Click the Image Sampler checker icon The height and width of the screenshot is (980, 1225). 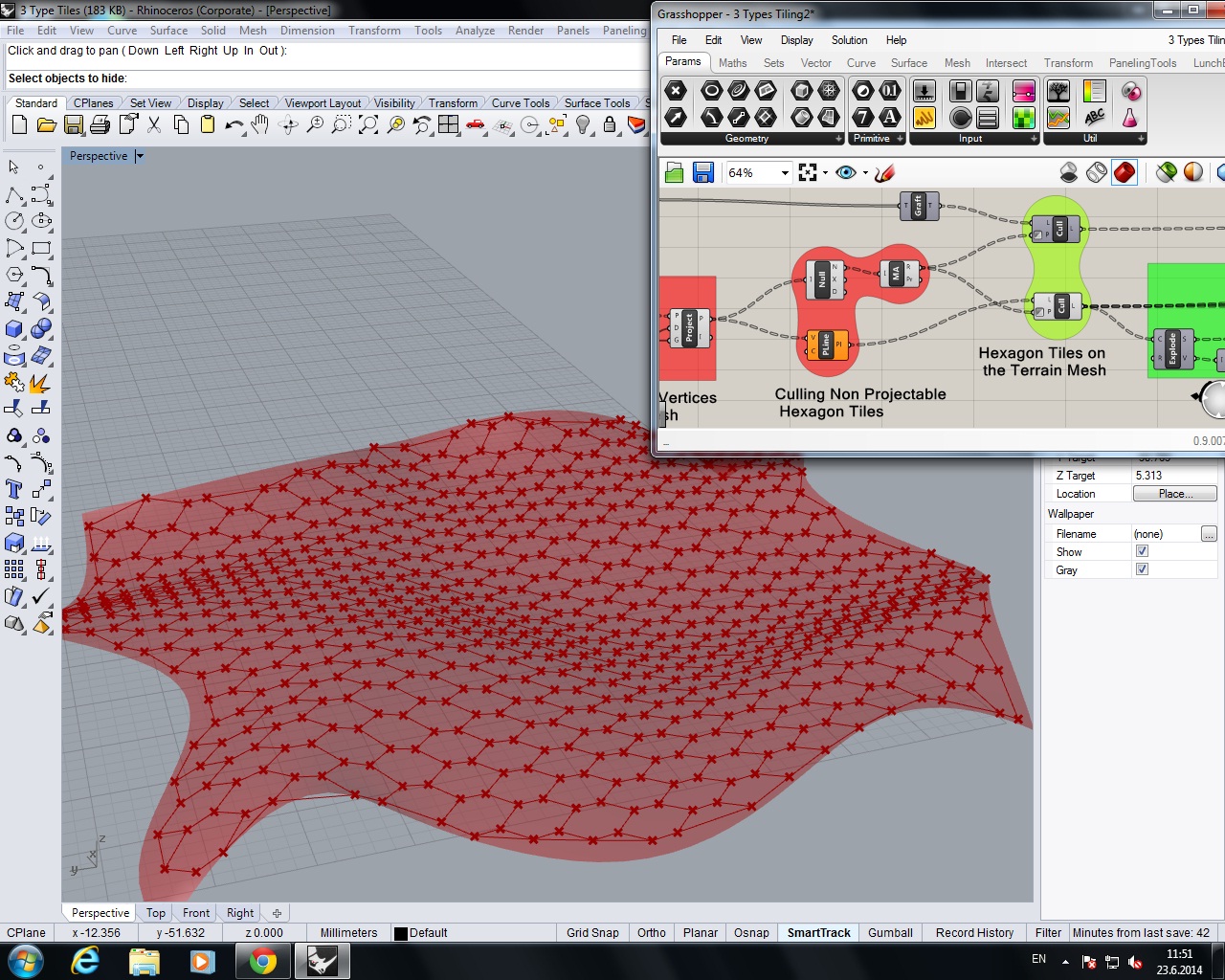1023,117
